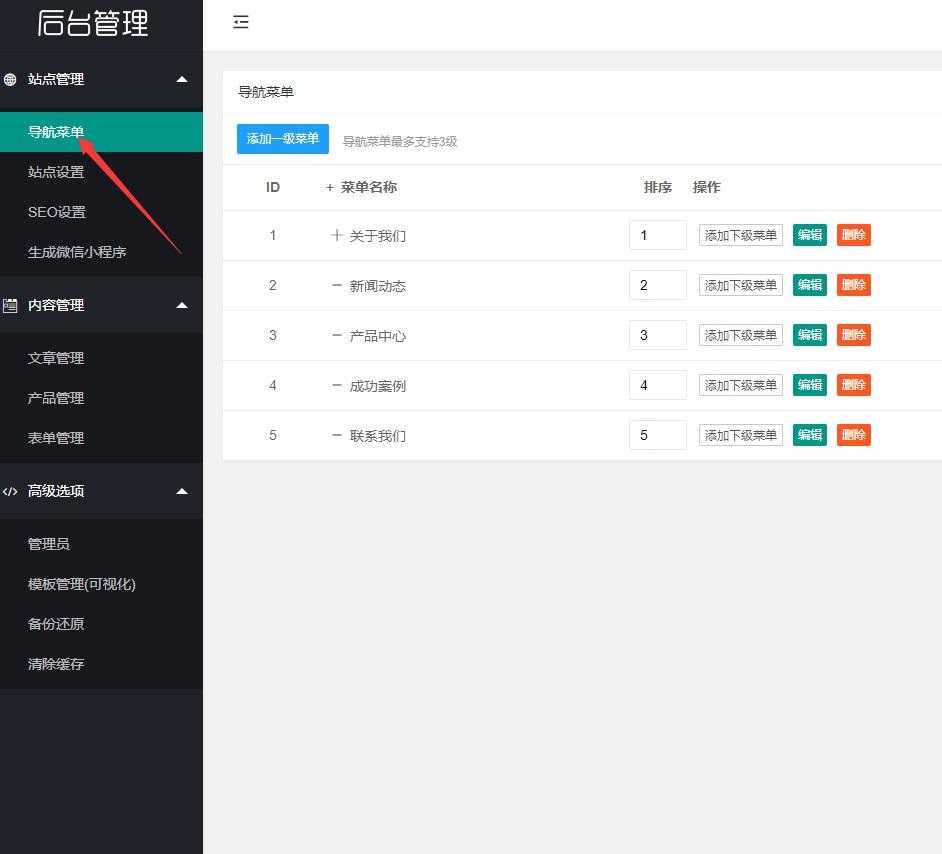Expand all via plus in 菜单名称 header
The image size is (942, 854).
(330, 188)
